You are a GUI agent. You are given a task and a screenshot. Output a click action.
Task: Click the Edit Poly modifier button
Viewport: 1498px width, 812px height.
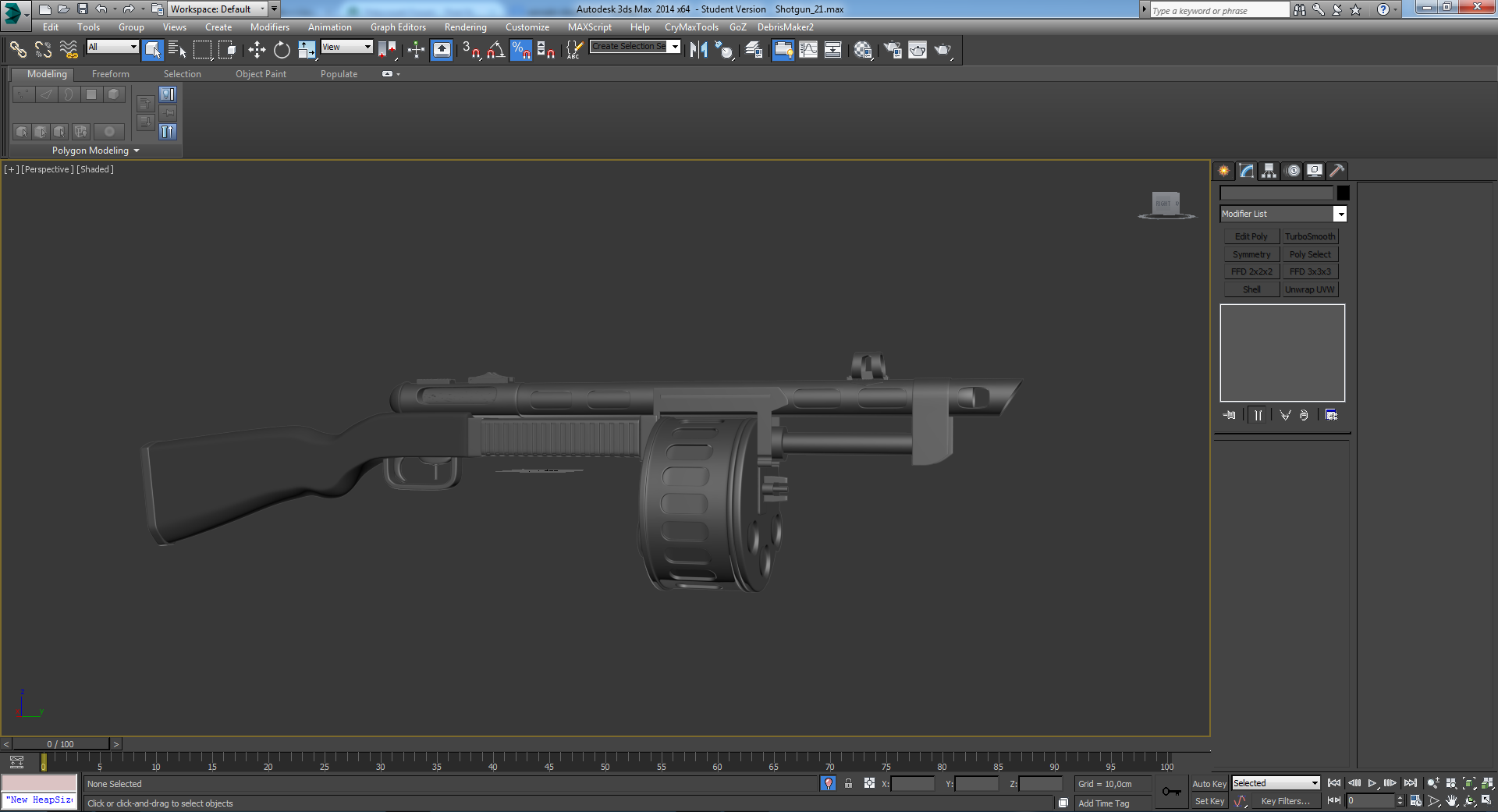click(x=1251, y=236)
